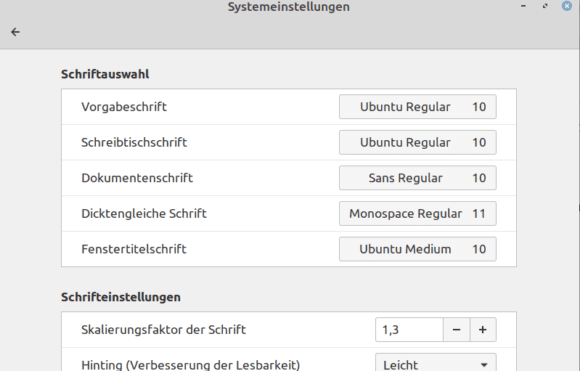Close the Systemeinstellungen window
This screenshot has height=371, width=580.
pos(567,6)
